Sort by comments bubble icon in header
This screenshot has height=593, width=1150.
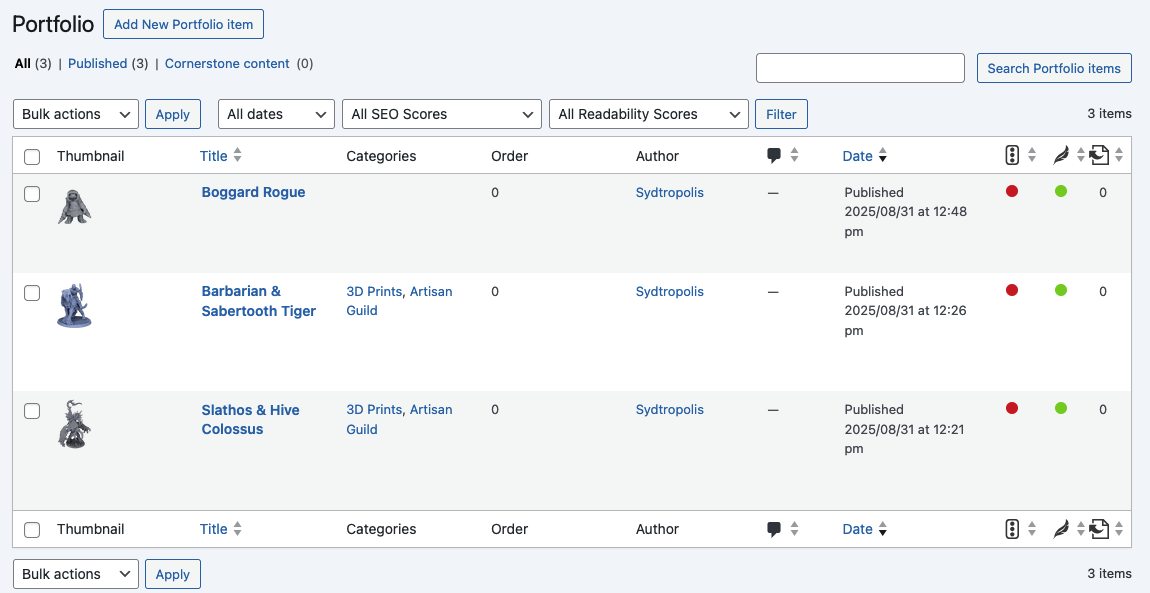(x=774, y=155)
